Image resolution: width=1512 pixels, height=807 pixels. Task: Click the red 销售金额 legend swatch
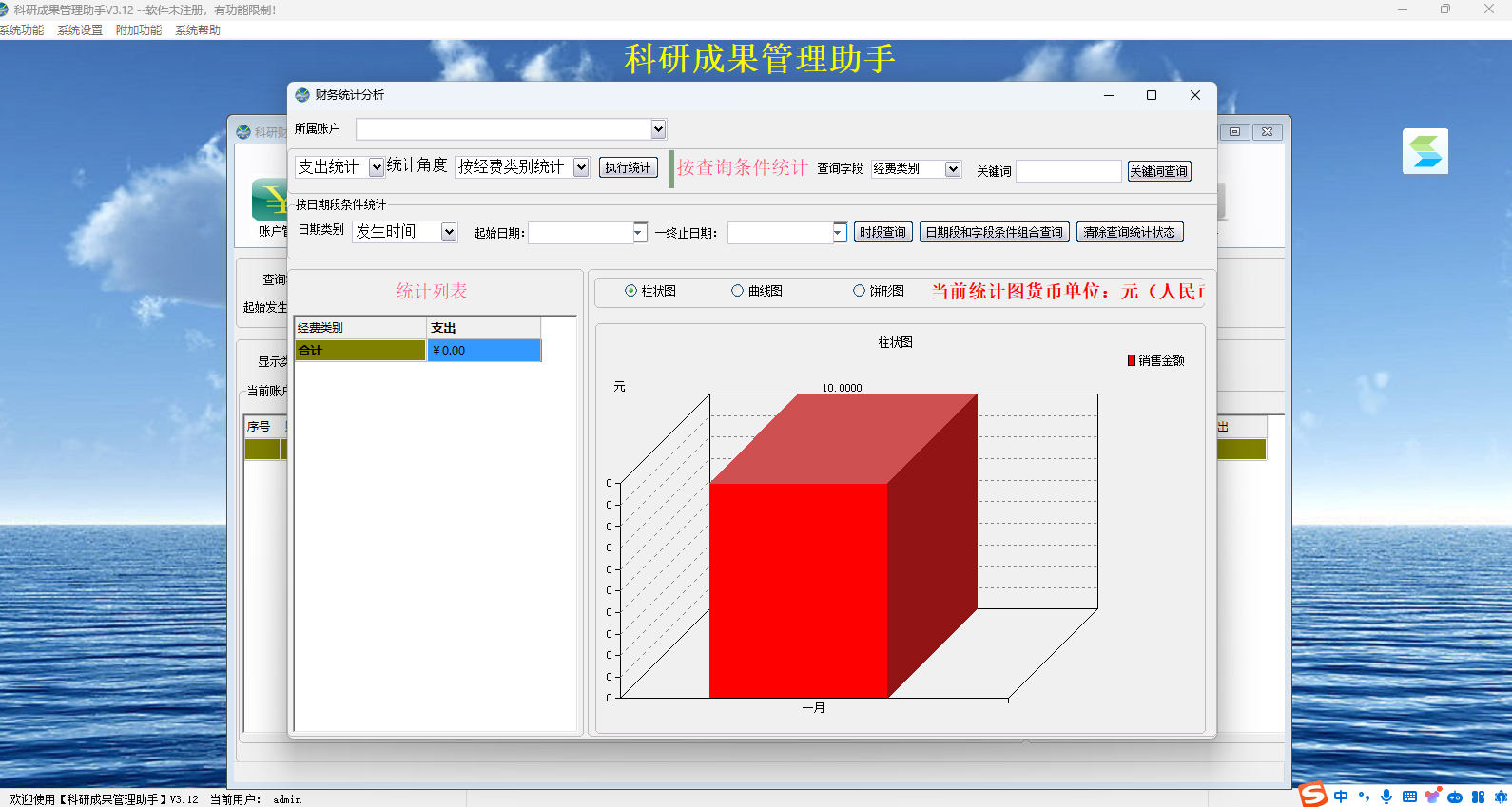pyautogui.click(x=1132, y=360)
